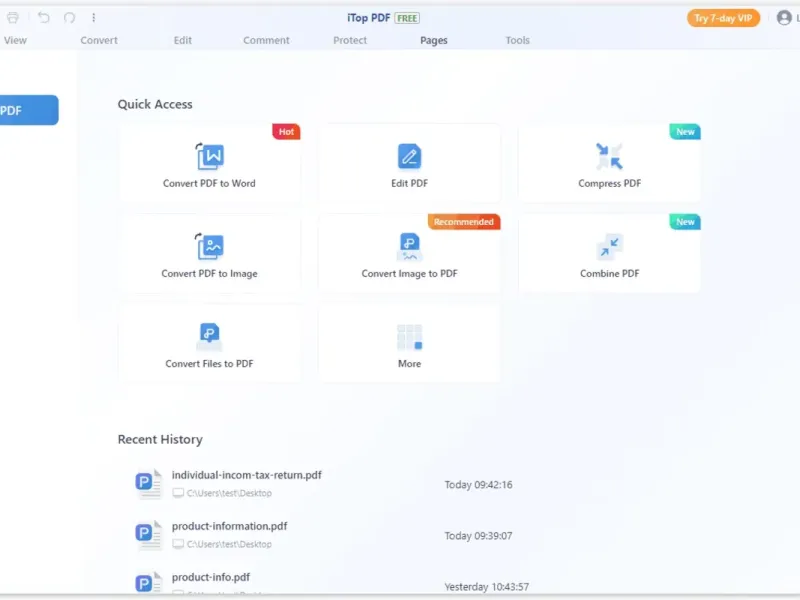This screenshot has height=600, width=800.
Task: Open product-info.pdf from recent history
Action: click(211, 577)
